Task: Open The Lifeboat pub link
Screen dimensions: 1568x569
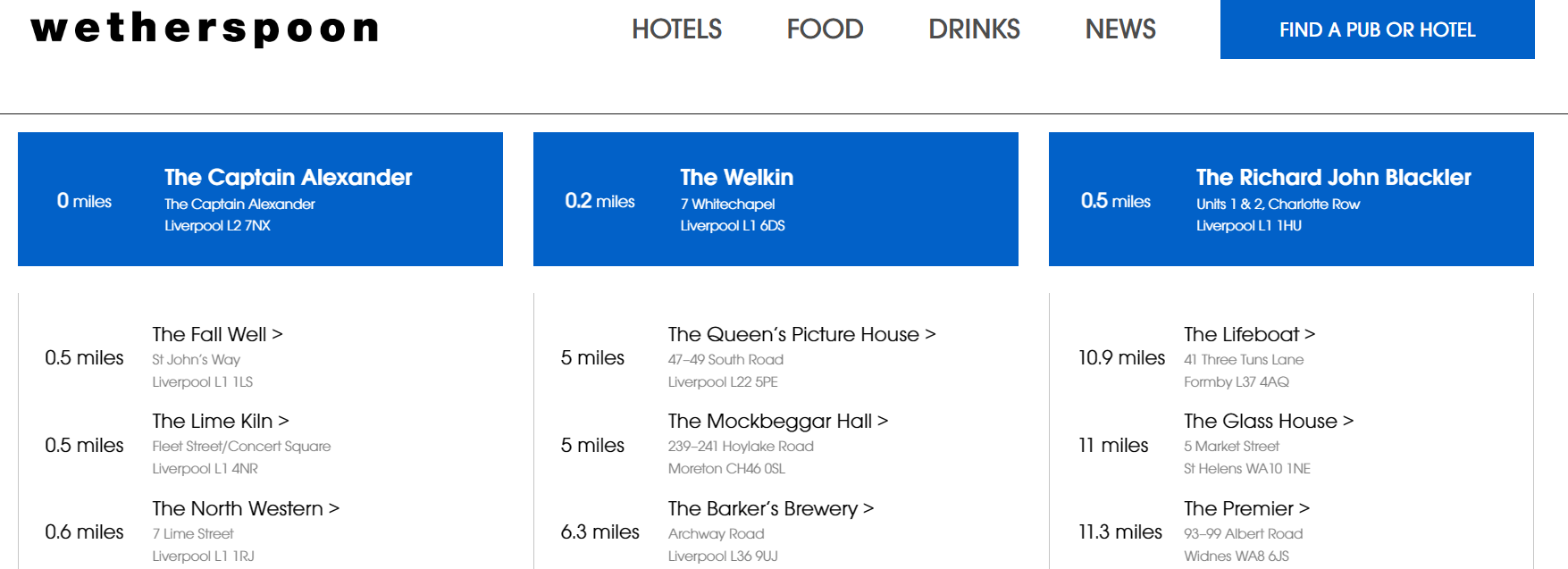Action: (x=1249, y=334)
